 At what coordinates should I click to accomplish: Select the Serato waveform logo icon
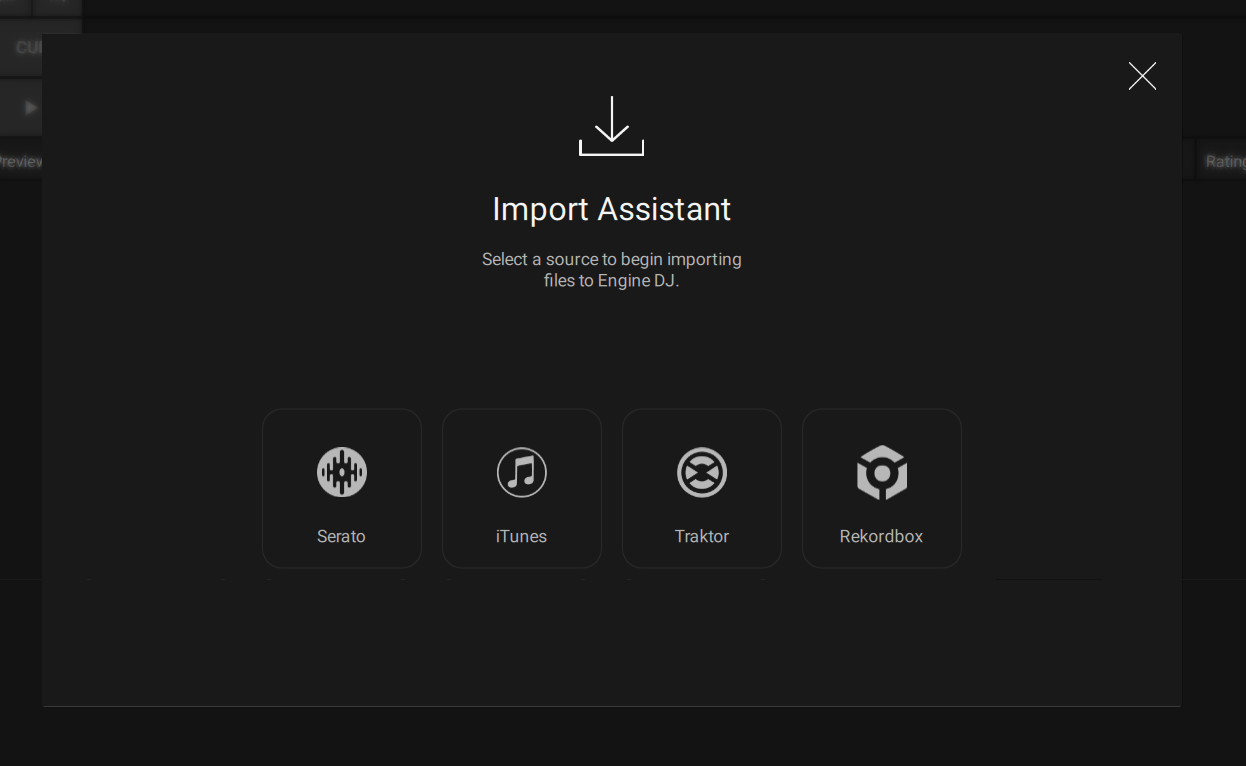(x=342, y=472)
